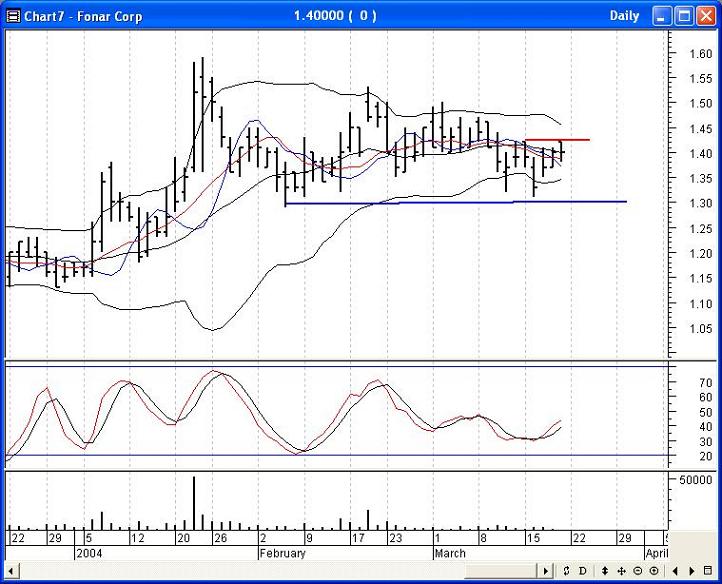Click the '15' March date label

tap(533, 538)
